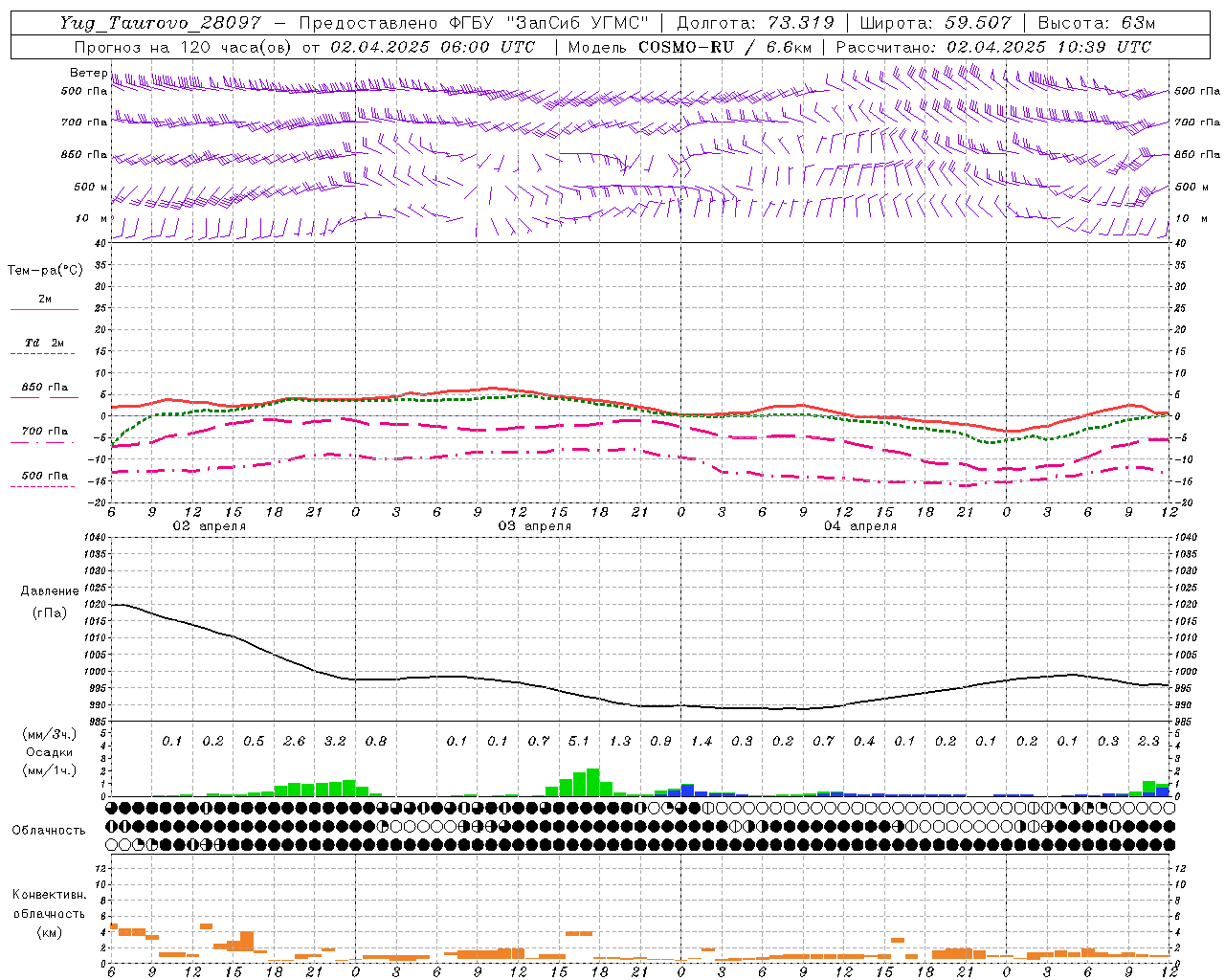1225x980 pixels.
Task: Click the date label 03 апреля
Action: pos(534,526)
